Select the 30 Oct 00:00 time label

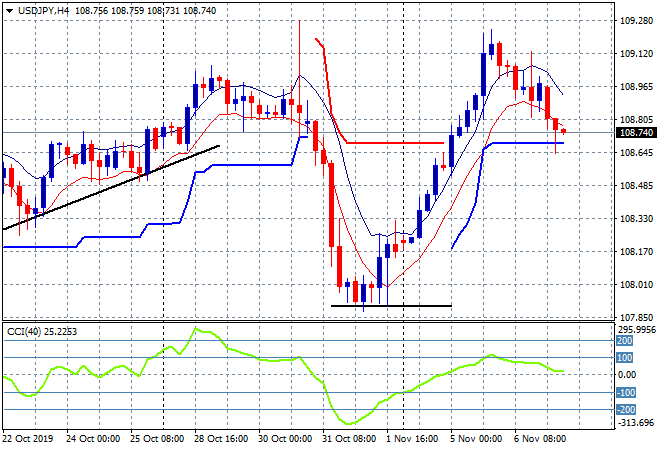click(285, 439)
